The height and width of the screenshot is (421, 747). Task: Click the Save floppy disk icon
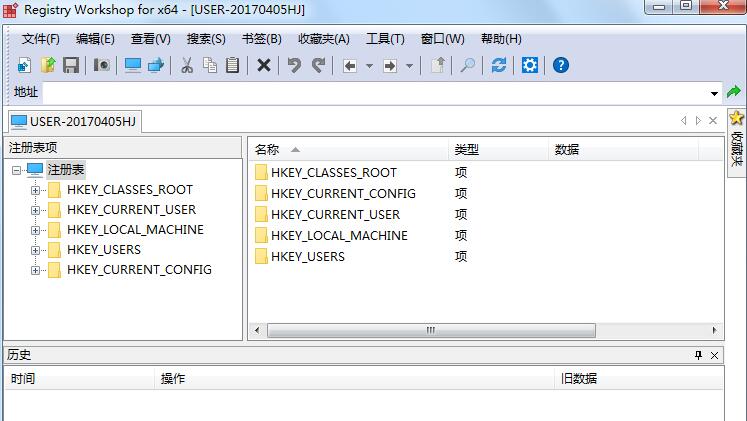(71, 65)
